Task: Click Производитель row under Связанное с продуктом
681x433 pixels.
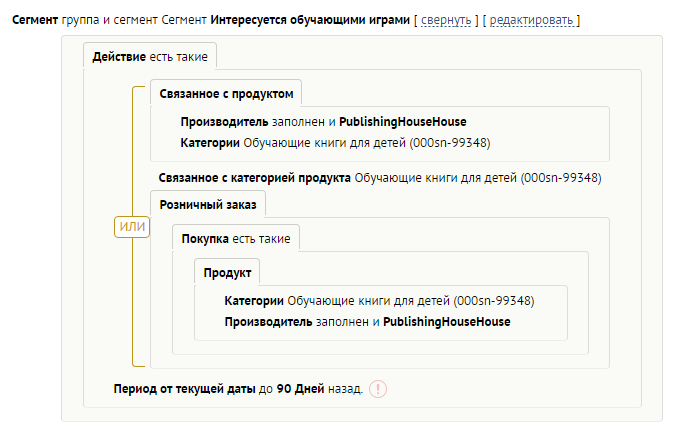Action: coord(323,122)
